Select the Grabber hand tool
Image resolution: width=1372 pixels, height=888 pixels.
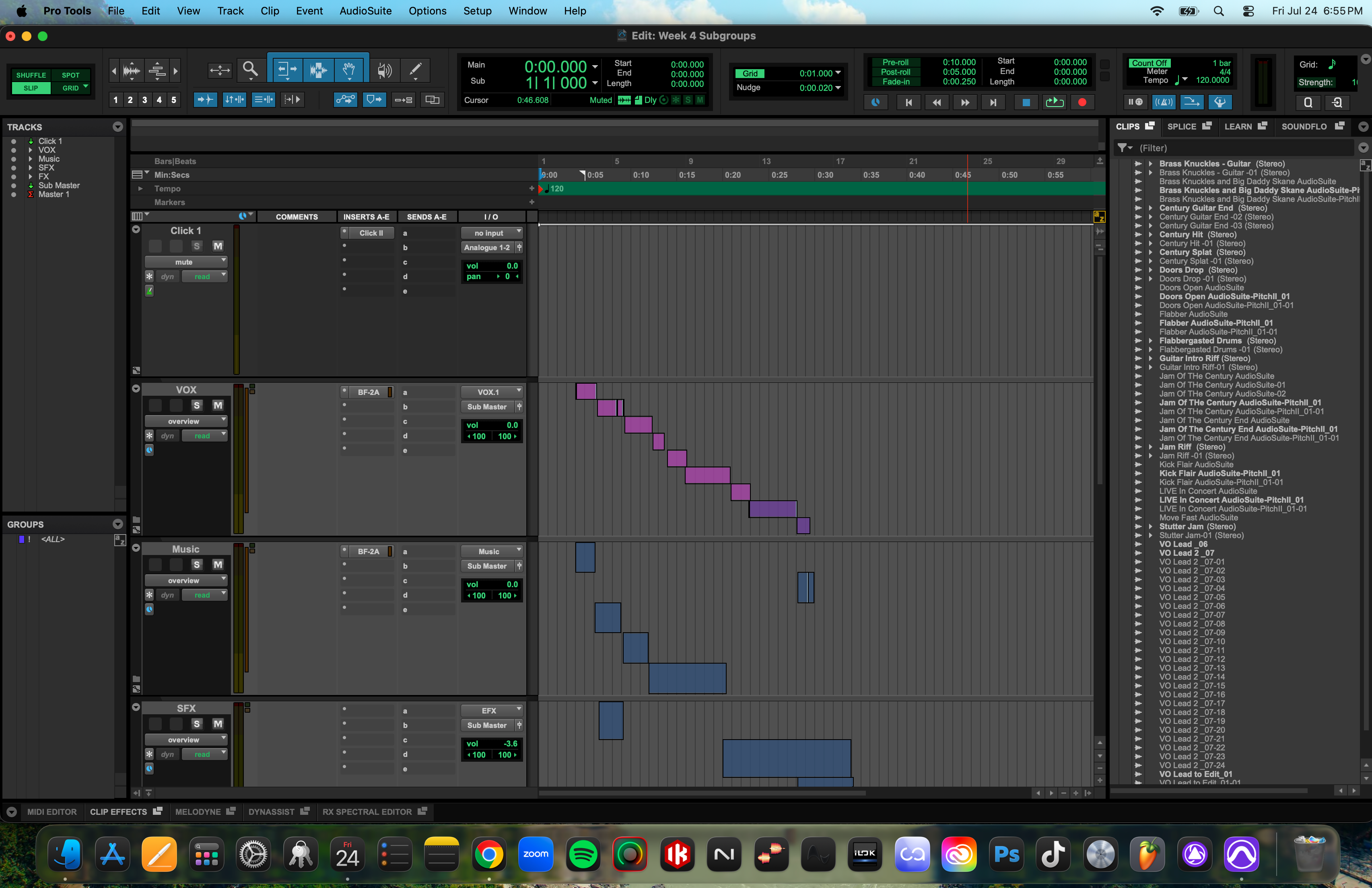349,70
